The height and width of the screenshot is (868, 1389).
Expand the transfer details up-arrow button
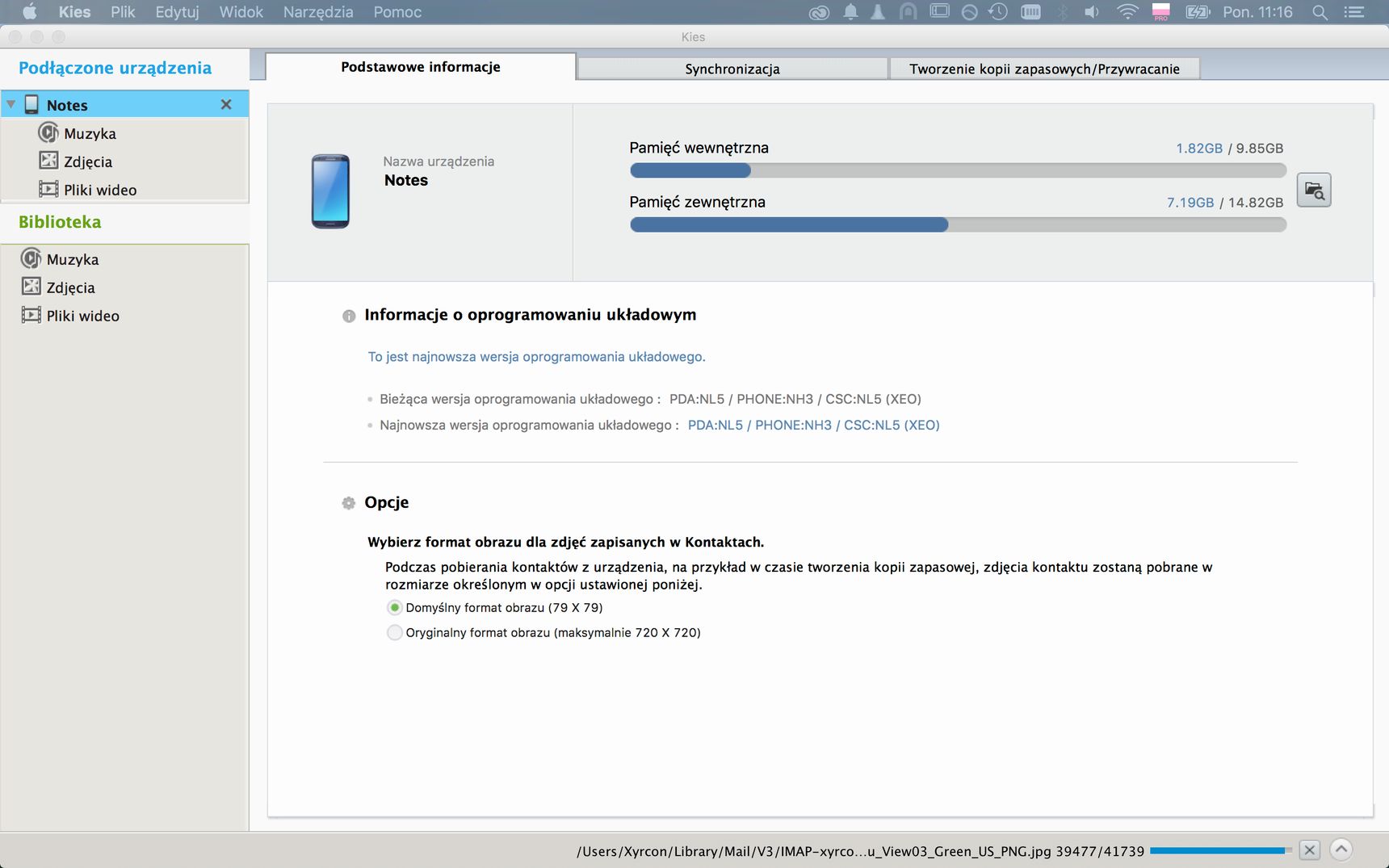1341,849
